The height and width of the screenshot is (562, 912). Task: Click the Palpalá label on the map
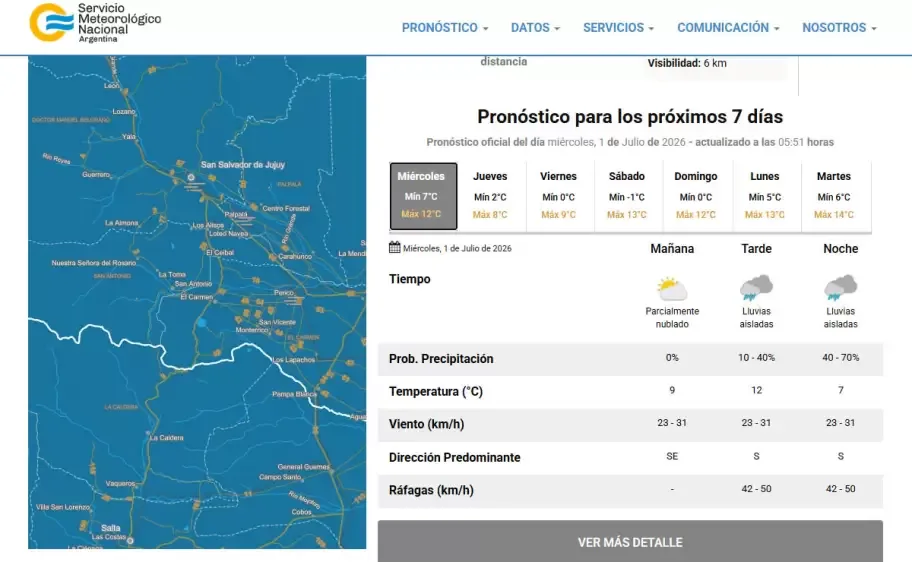[236, 214]
